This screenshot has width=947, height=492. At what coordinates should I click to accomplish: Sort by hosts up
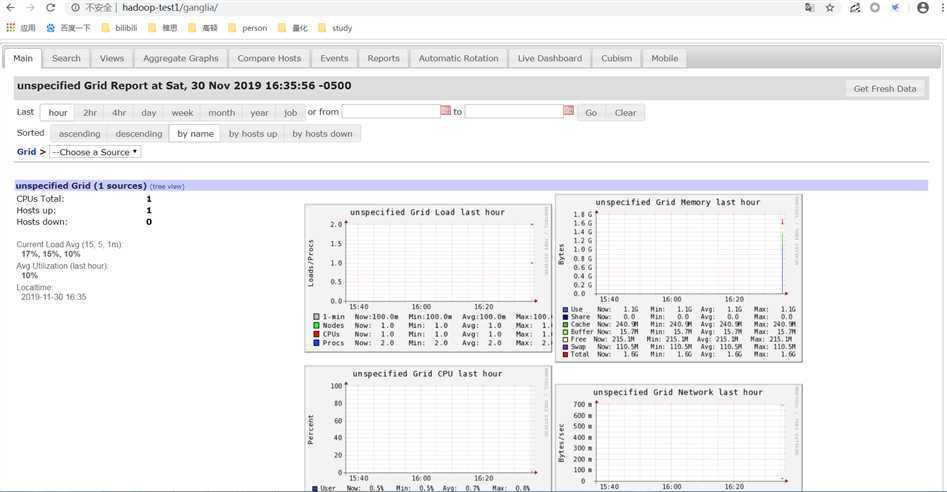pyautogui.click(x=253, y=133)
